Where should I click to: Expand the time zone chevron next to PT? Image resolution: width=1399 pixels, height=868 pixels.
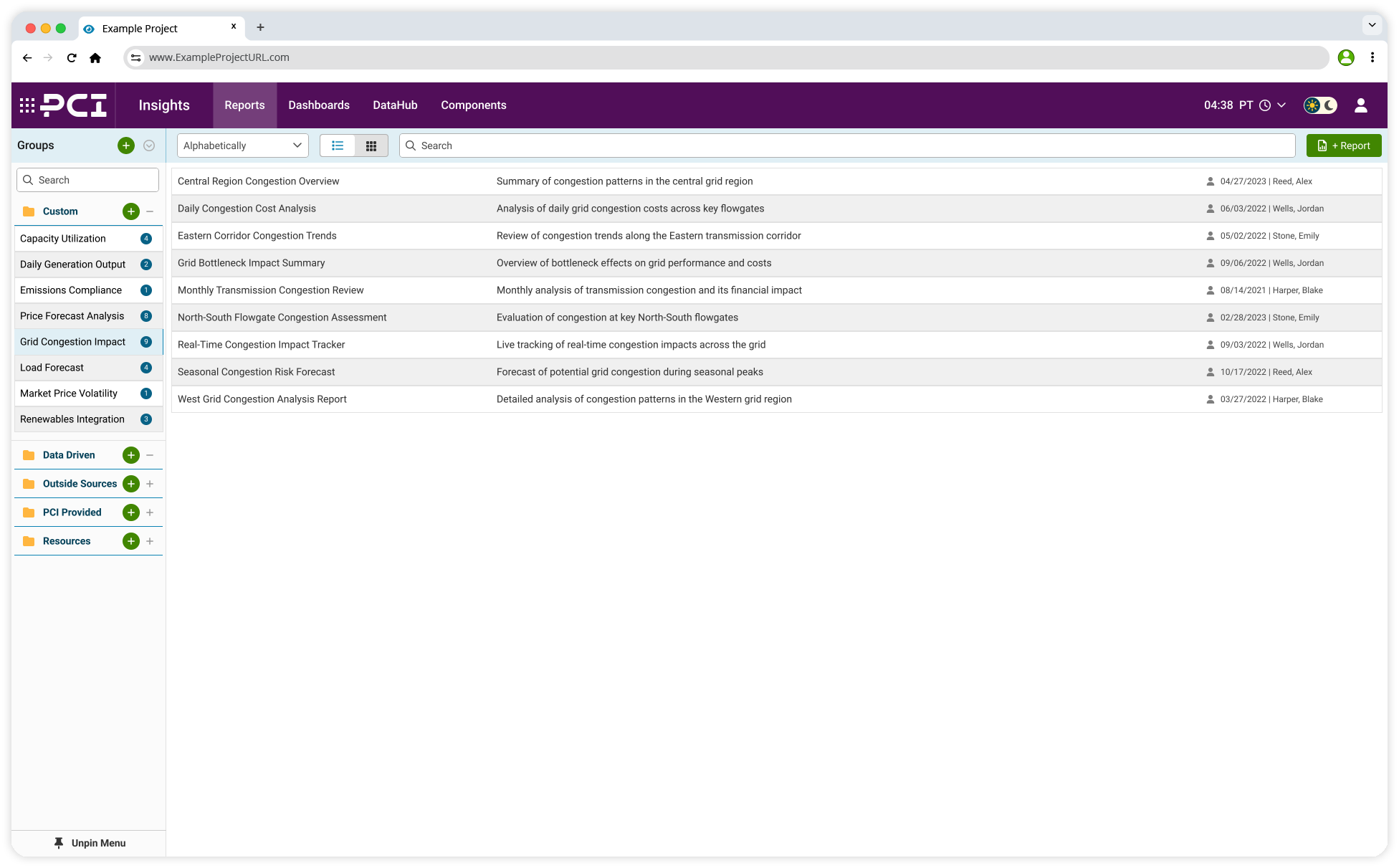[x=1281, y=105]
